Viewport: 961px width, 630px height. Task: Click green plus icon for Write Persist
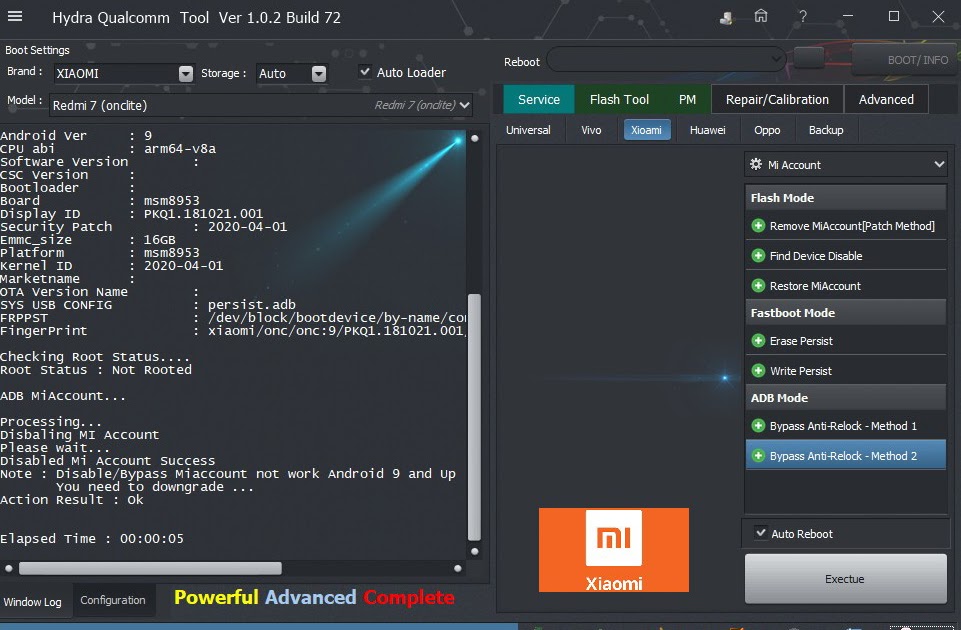click(758, 371)
